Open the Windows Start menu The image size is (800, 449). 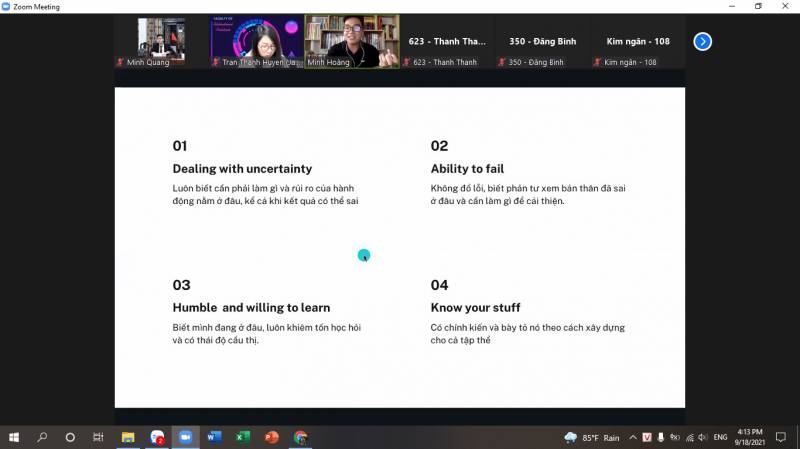coord(14,437)
